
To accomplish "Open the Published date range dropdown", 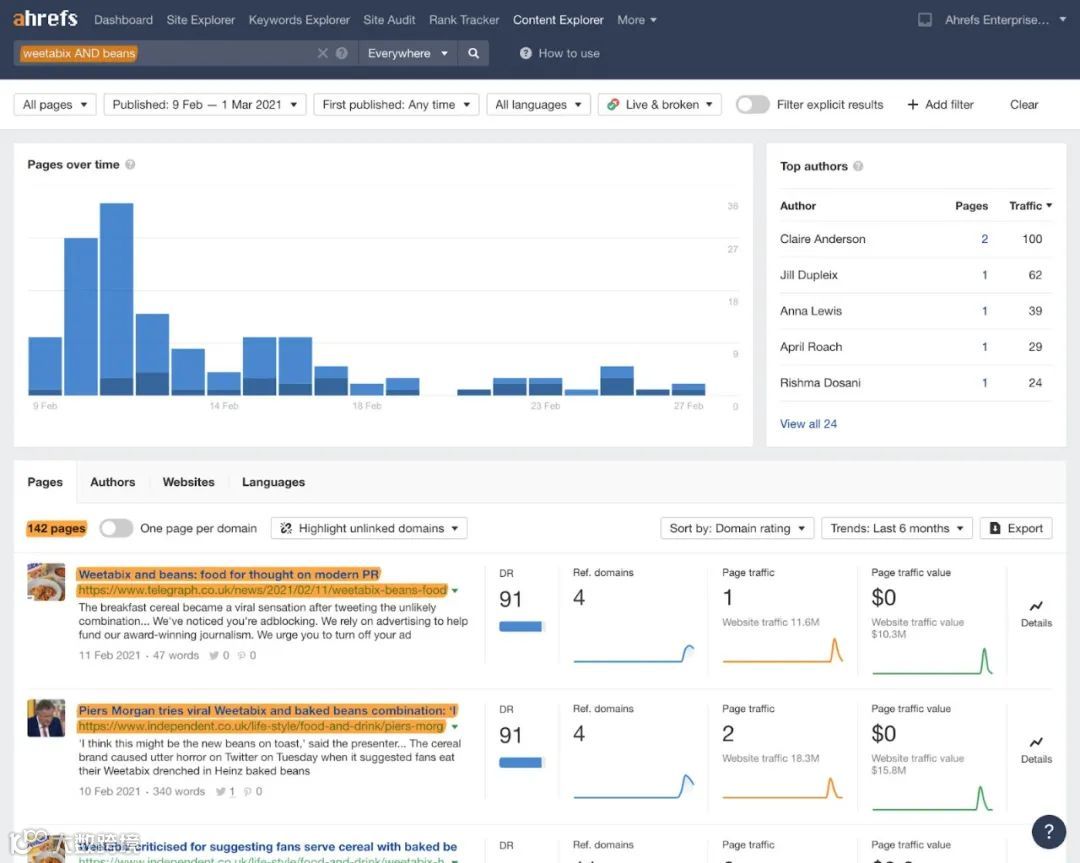I will point(205,105).
